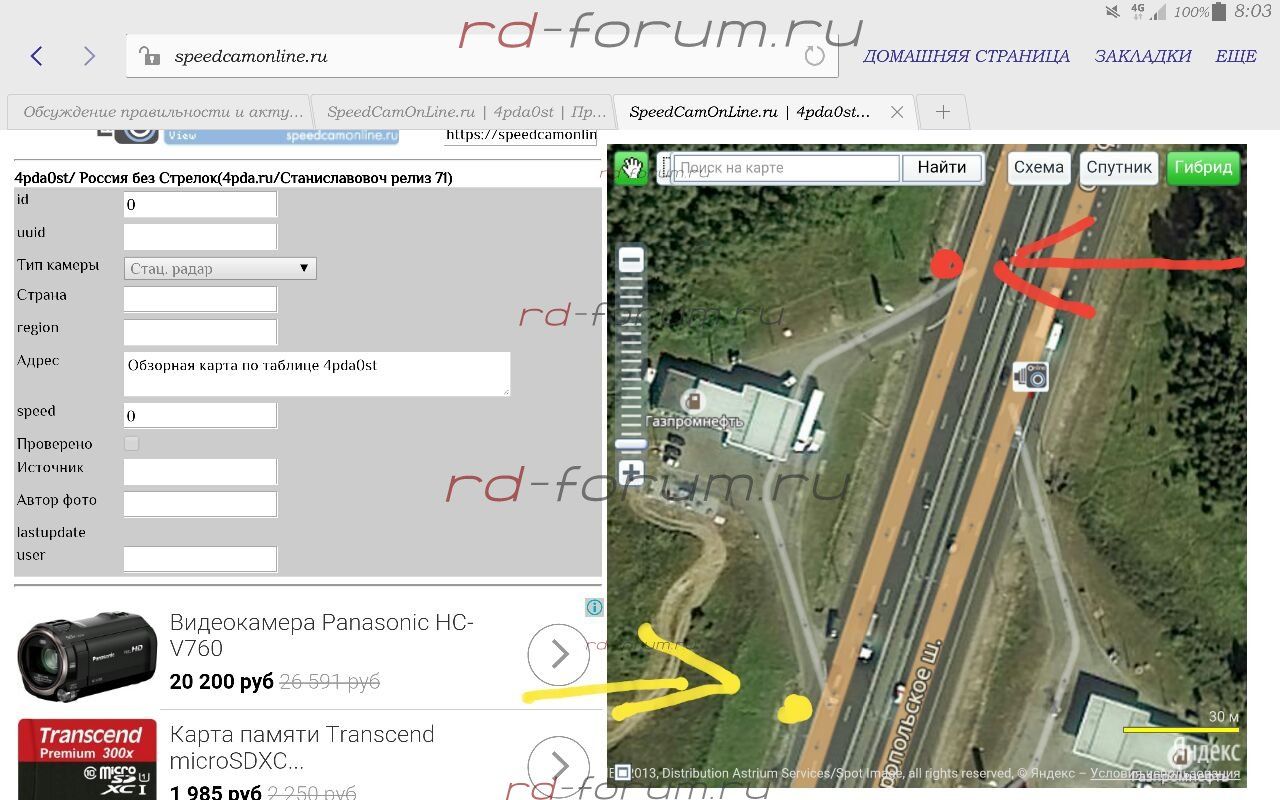1280x800 pixels.
Task: Reload the page via refresh icon
Action: coord(815,56)
